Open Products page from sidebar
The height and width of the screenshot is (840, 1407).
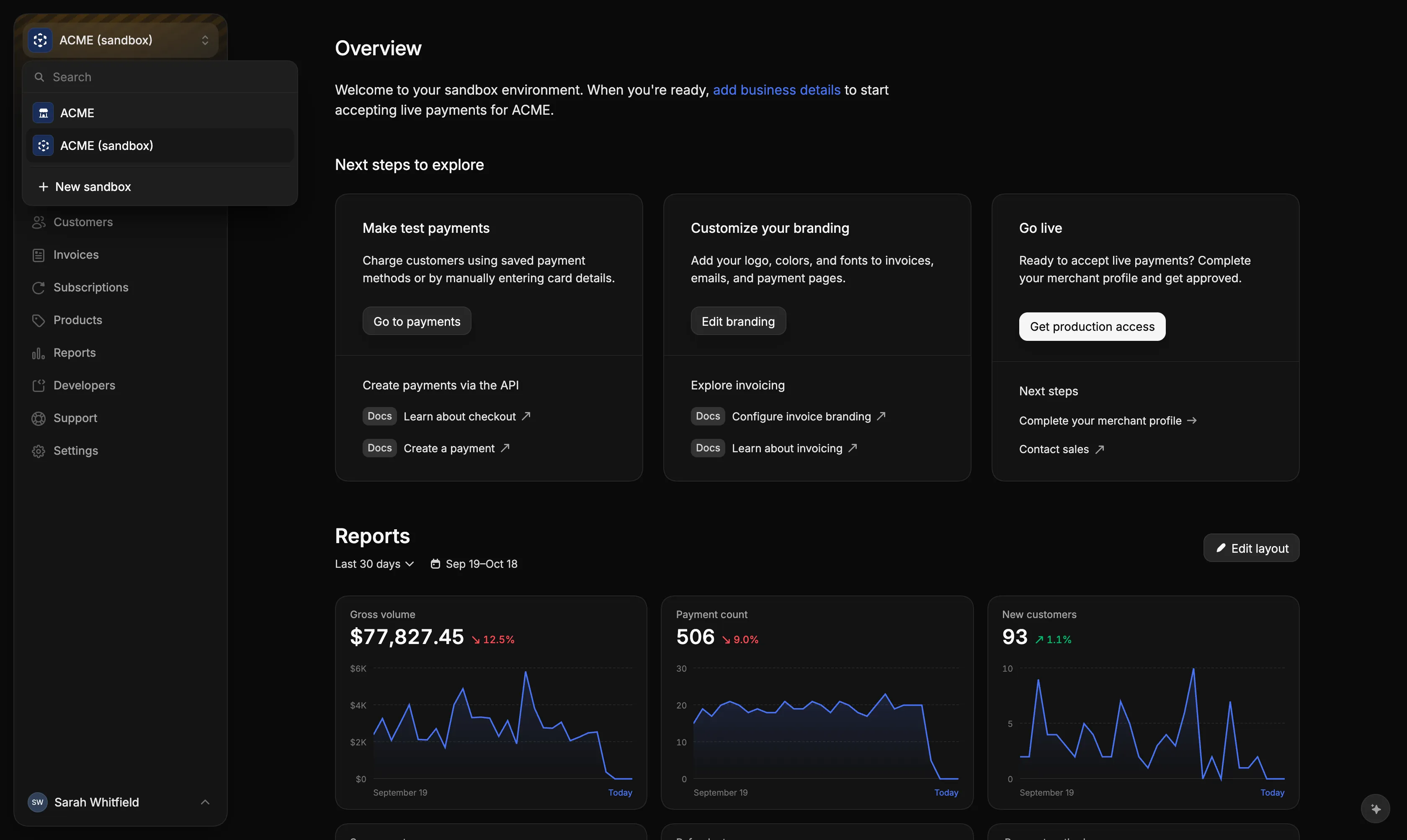(x=121, y=320)
